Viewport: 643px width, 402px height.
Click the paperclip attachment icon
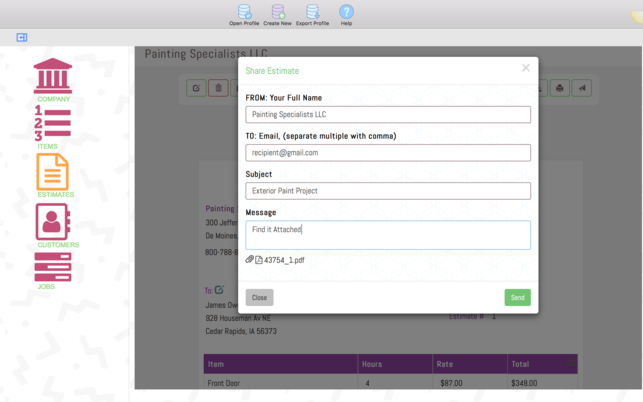click(x=249, y=259)
